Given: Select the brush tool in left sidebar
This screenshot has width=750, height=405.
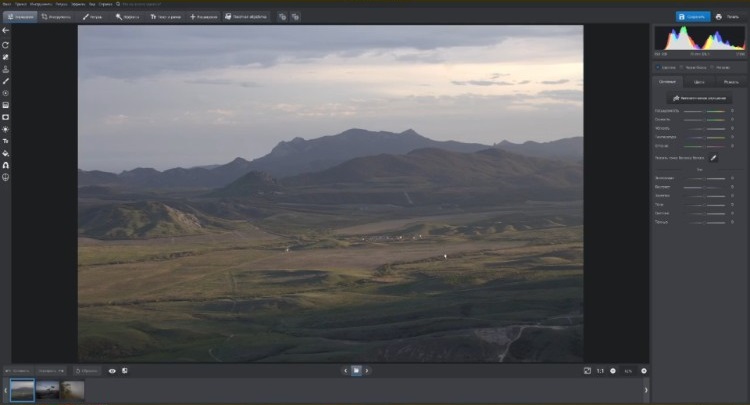Looking at the screenshot, I should point(6,81).
